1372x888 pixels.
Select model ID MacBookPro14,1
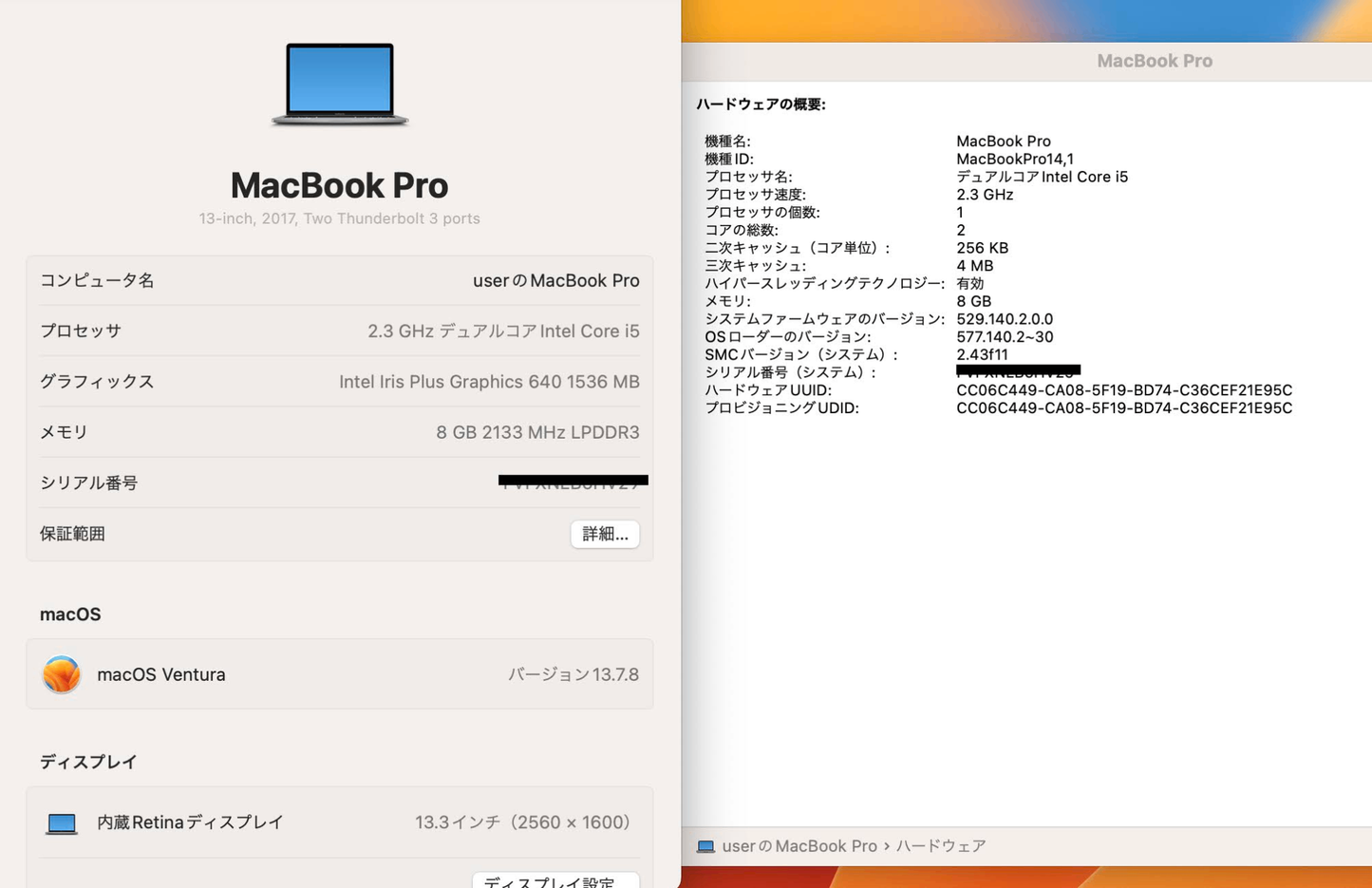[1015, 160]
